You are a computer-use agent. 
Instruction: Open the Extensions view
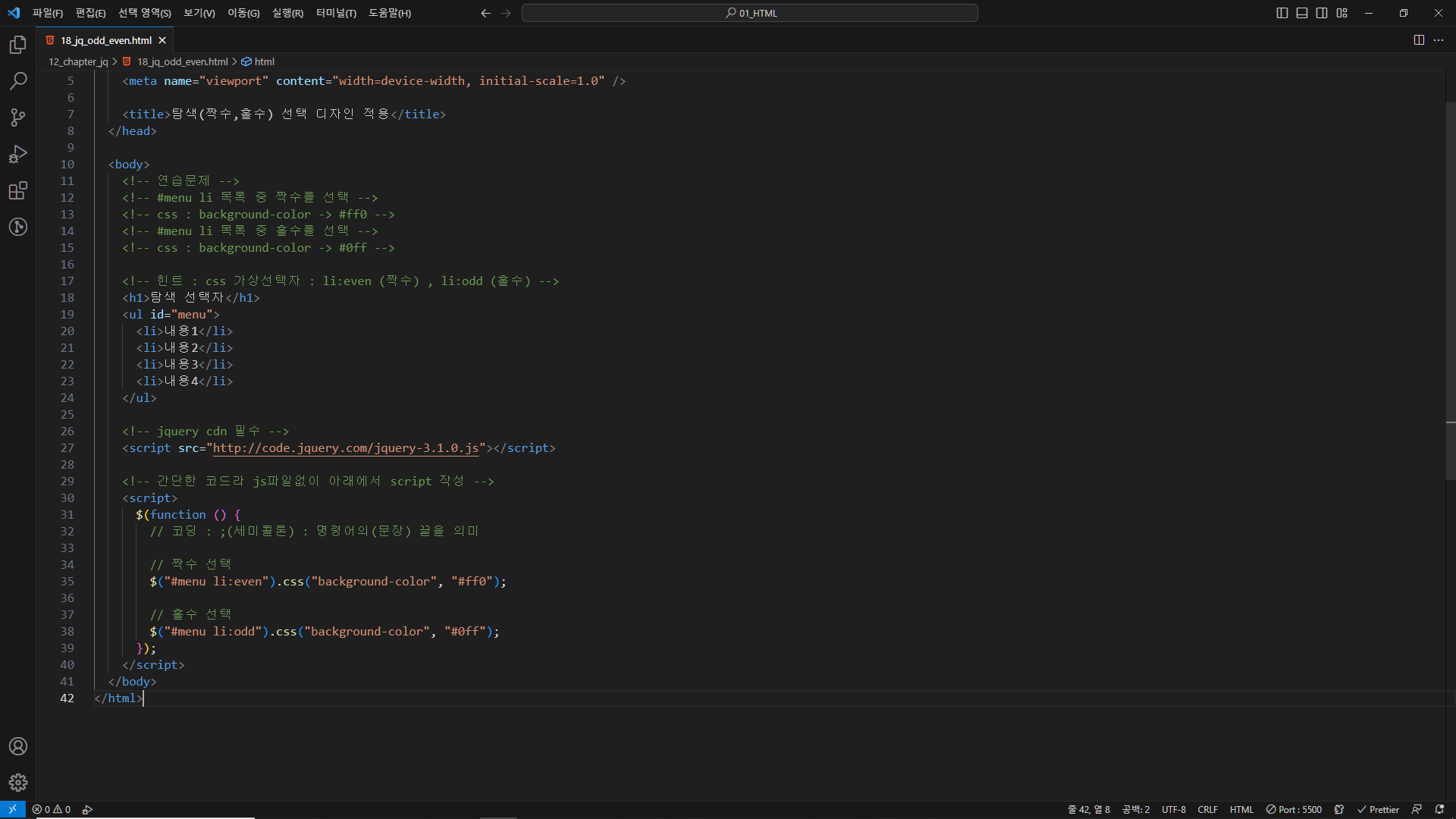tap(18, 190)
